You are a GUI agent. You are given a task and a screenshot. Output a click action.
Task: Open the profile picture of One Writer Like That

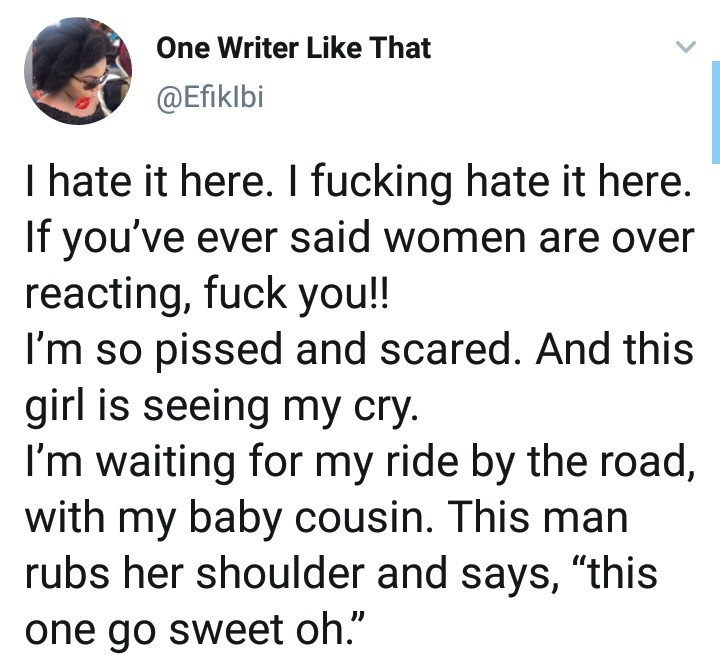[x=78, y=71]
